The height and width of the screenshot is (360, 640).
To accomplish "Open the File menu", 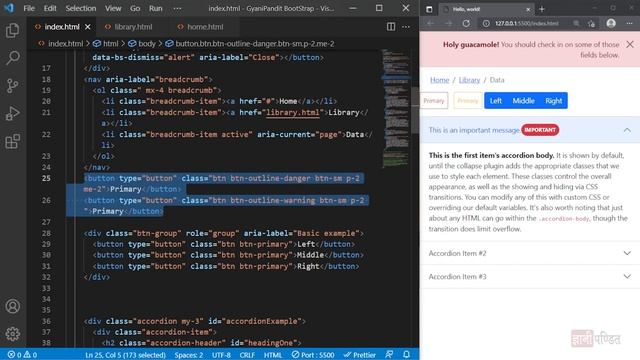I will 29,8.
